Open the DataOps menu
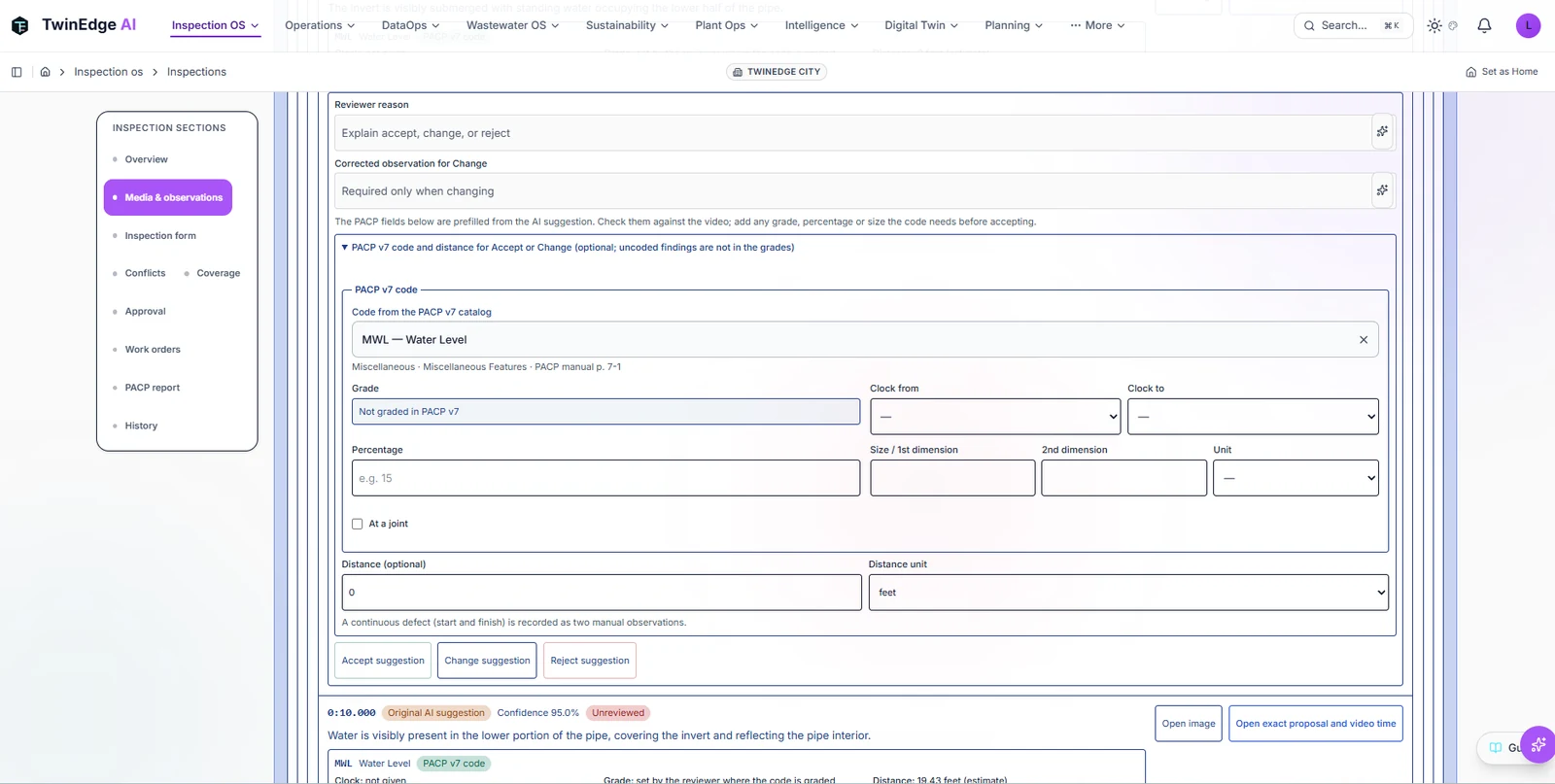This screenshot has width=1555, height=784. (x=411, y=25)
